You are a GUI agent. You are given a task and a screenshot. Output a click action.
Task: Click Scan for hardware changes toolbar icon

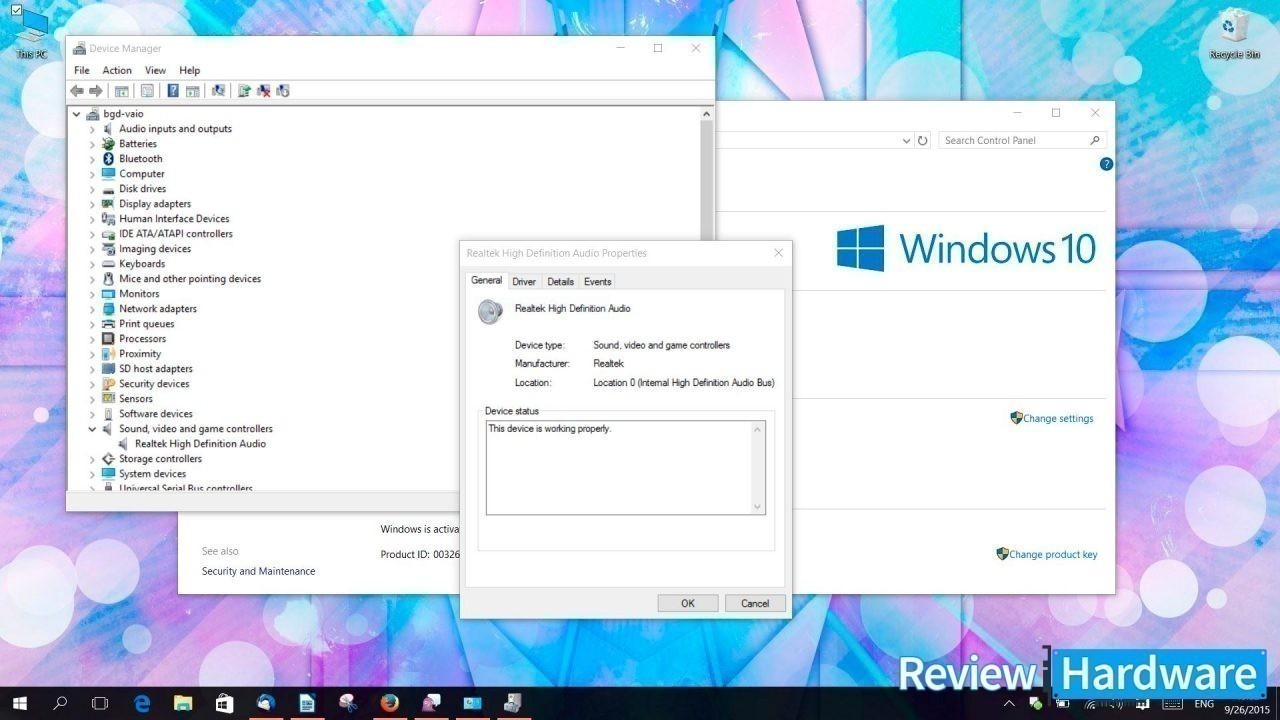click(219, 91)
